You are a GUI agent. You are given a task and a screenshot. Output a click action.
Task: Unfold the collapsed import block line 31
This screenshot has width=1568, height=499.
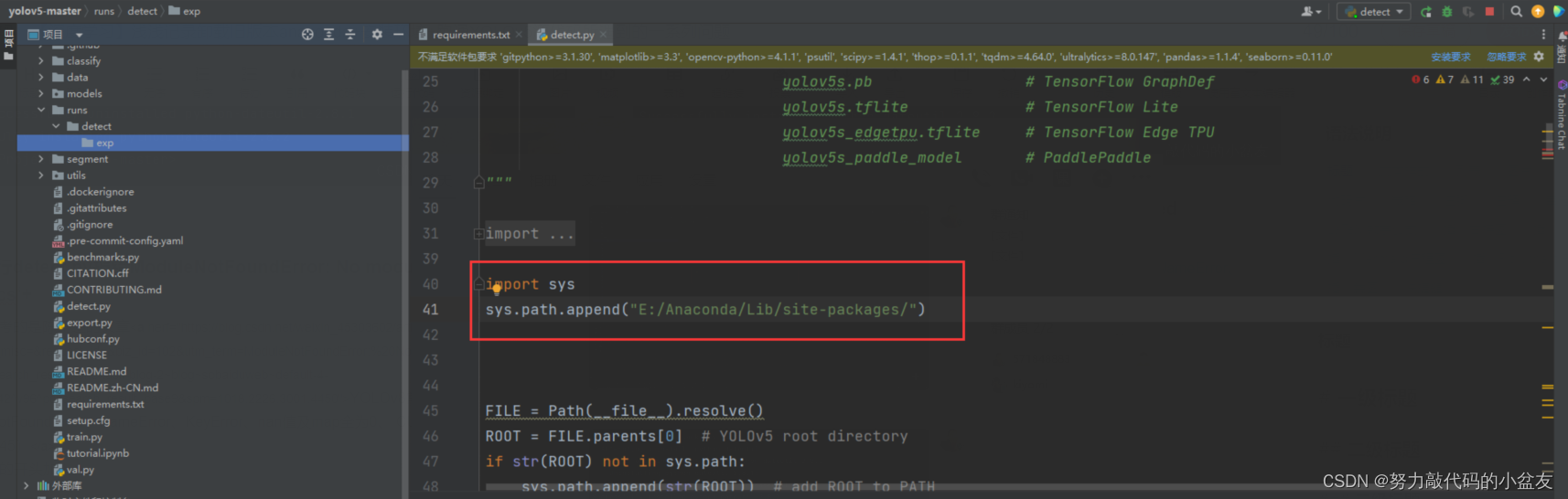[x=478, y=234]
